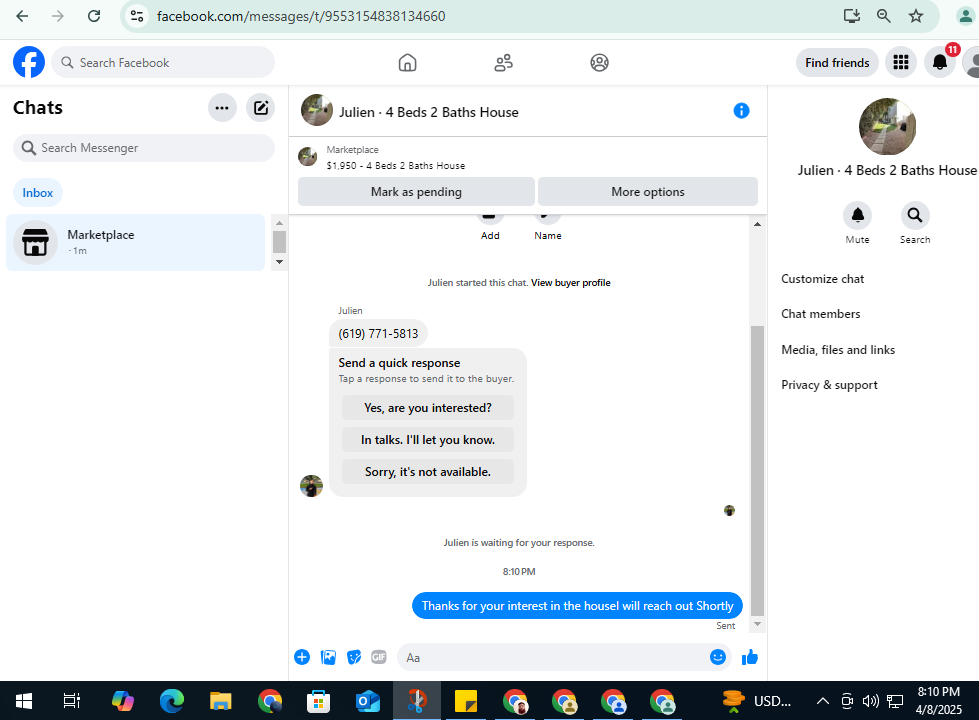Open conversation information blue icon
Screen dimensions: 979x720
(x=741, y=111)
